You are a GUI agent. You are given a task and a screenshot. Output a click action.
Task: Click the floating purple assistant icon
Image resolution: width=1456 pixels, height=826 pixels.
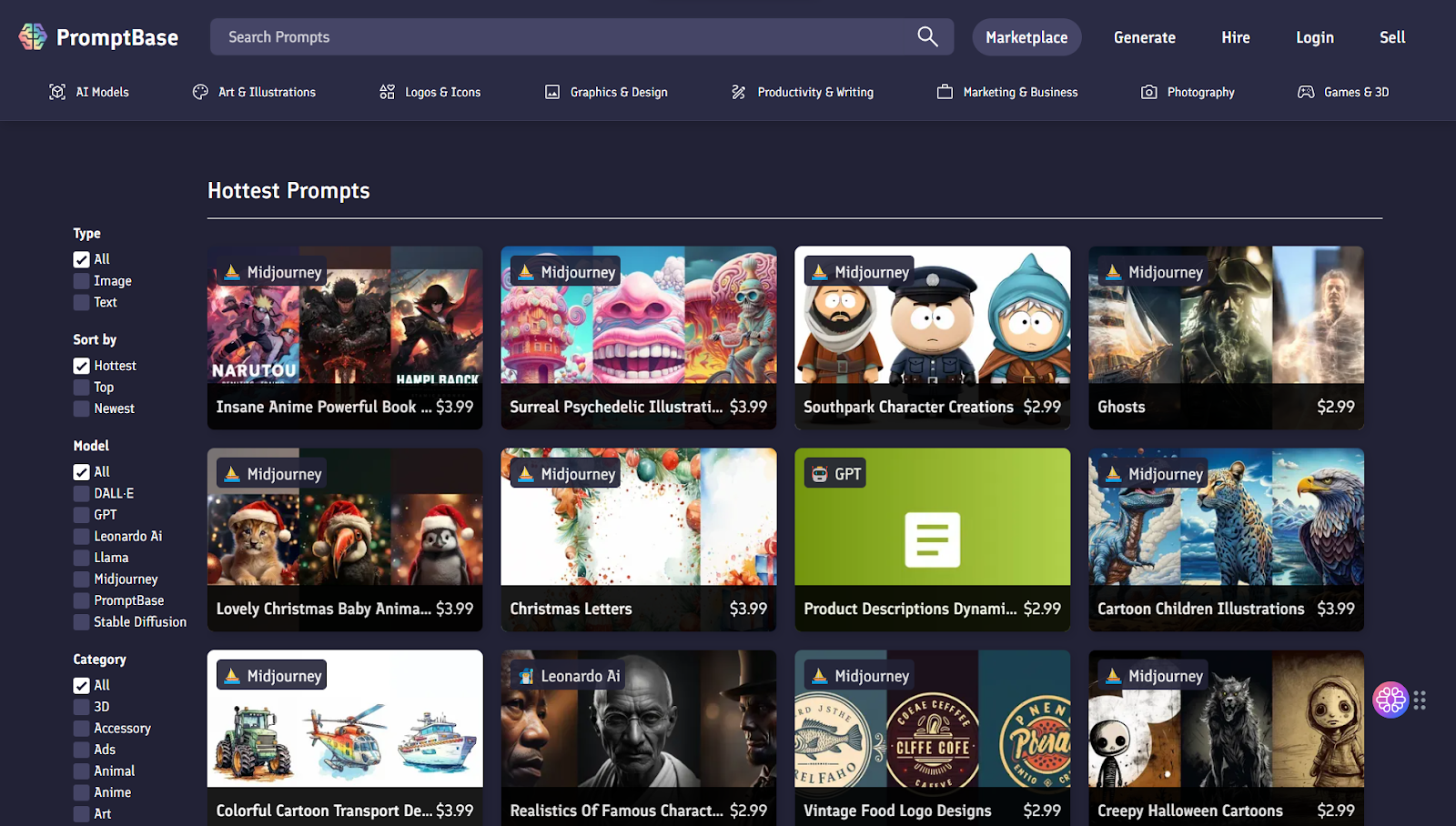1390,700
